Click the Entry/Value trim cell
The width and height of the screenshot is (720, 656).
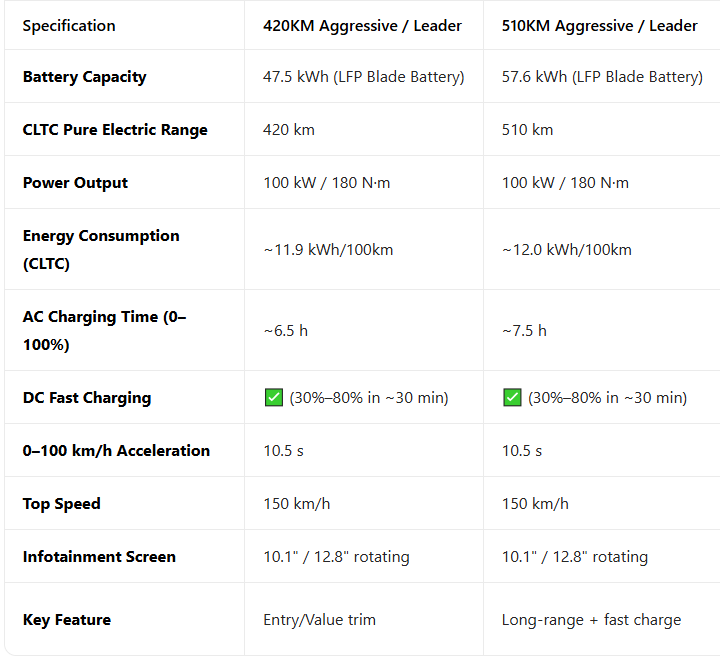[319, 620]
